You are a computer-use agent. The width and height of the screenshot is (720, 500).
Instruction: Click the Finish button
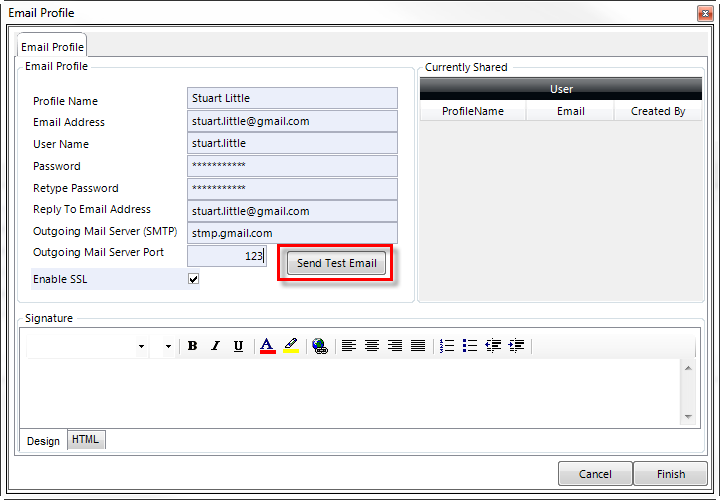670,474
